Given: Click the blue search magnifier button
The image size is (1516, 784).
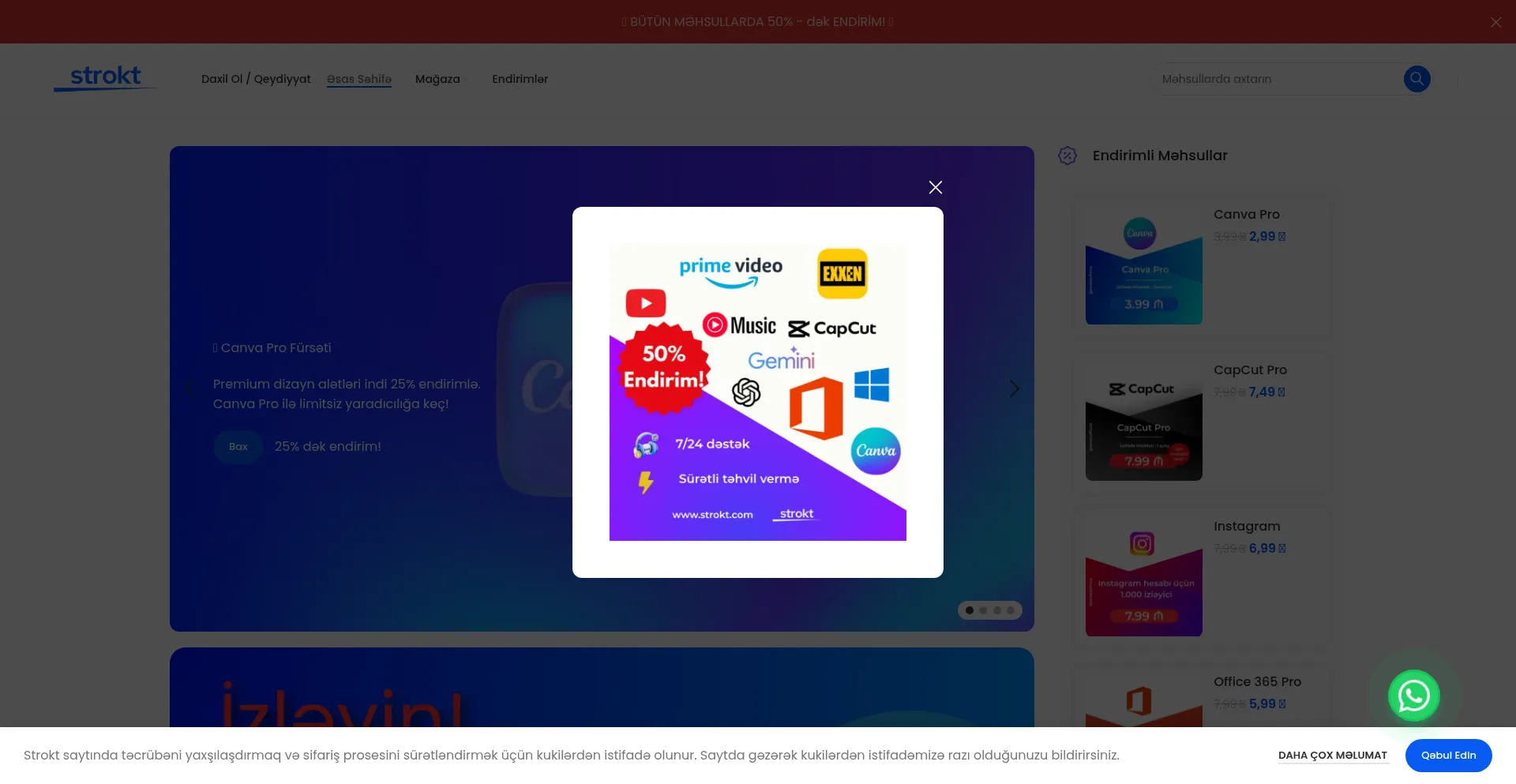Looking at the screenshot, I should click(x=1417, y=79).
